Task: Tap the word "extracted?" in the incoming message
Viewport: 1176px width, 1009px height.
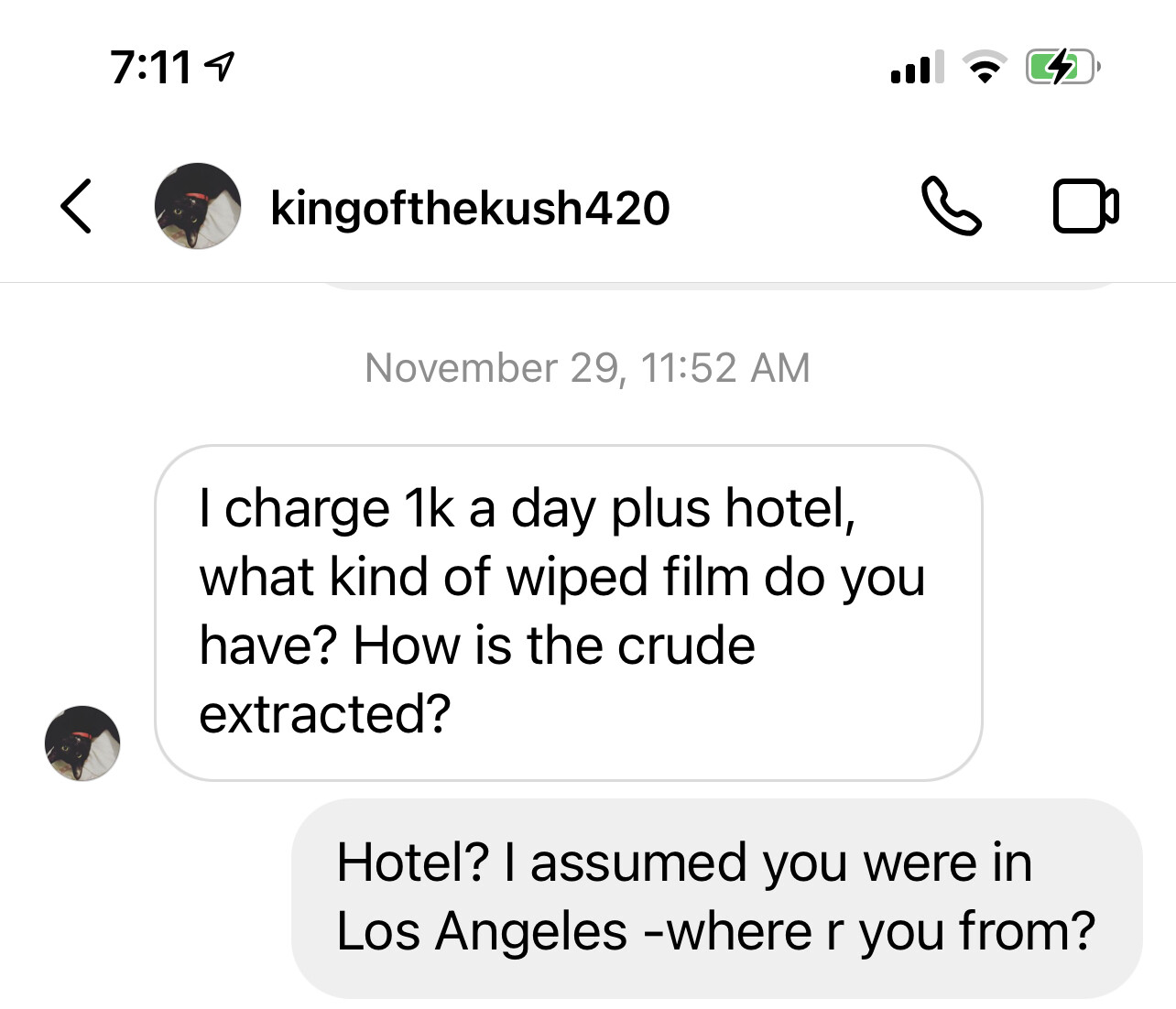Action: 325,714
